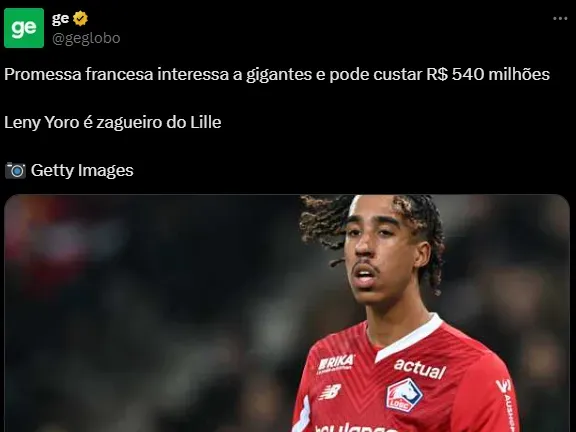576x432 pixels.
Task: Open the ge display name link
Action: (60, 18)
